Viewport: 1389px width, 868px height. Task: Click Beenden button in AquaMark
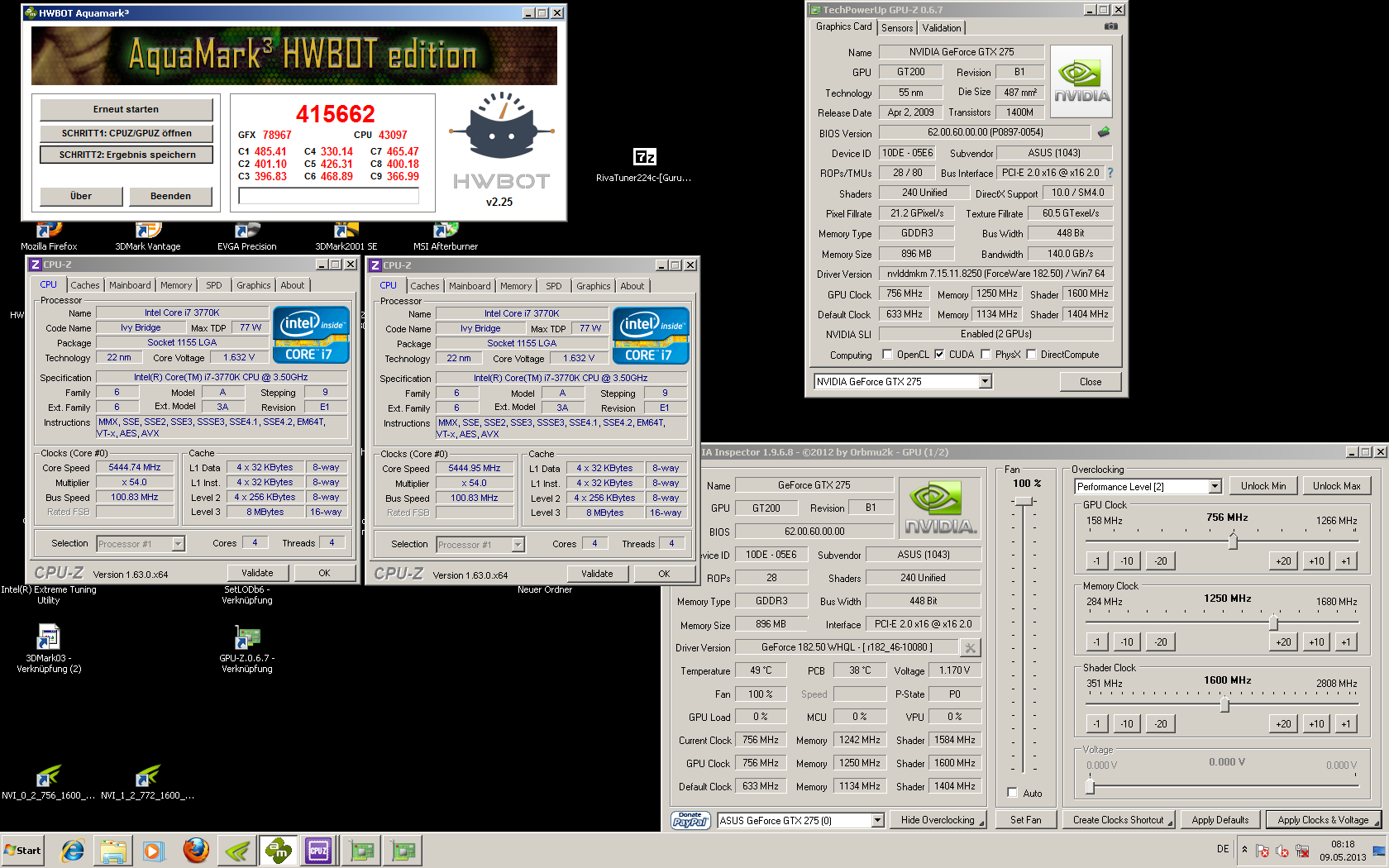170,196
